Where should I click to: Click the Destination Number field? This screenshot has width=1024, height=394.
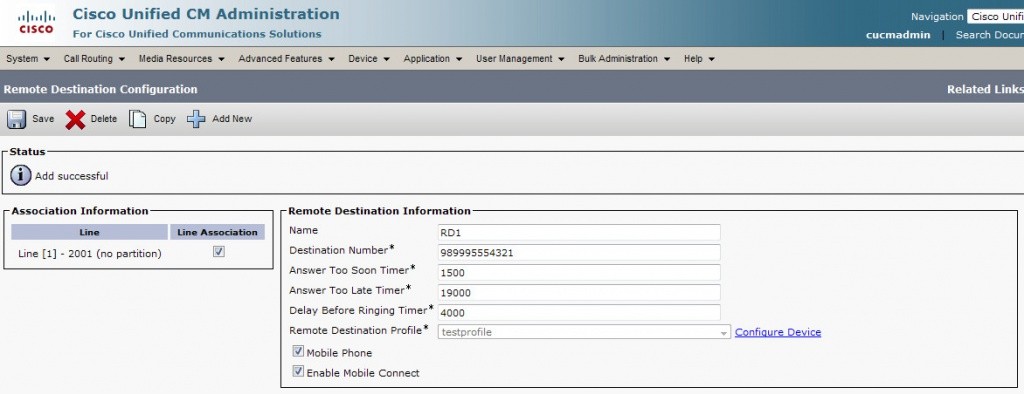coord(579,252)
